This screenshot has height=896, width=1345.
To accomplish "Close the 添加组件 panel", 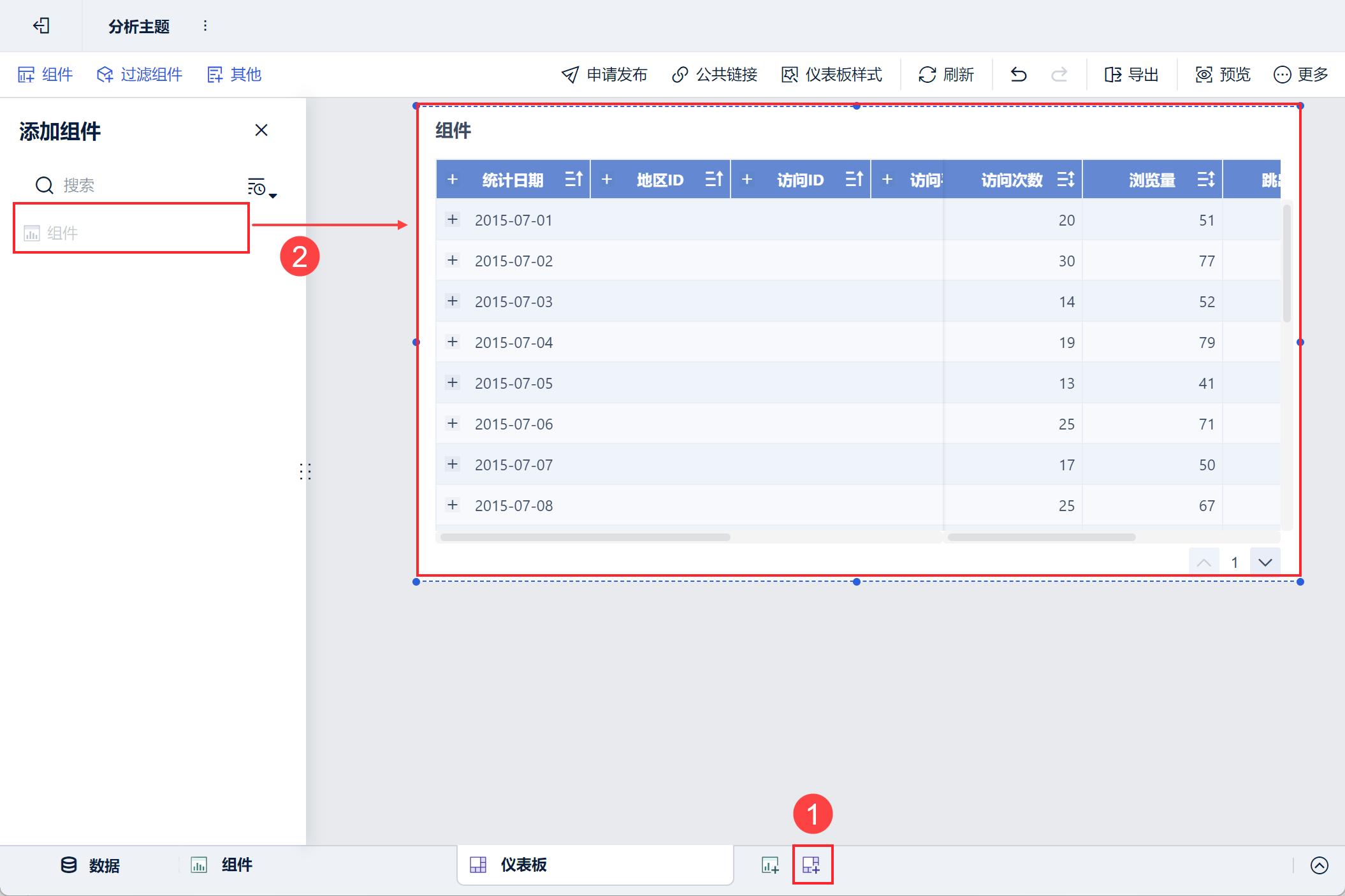I will [261, 131].
